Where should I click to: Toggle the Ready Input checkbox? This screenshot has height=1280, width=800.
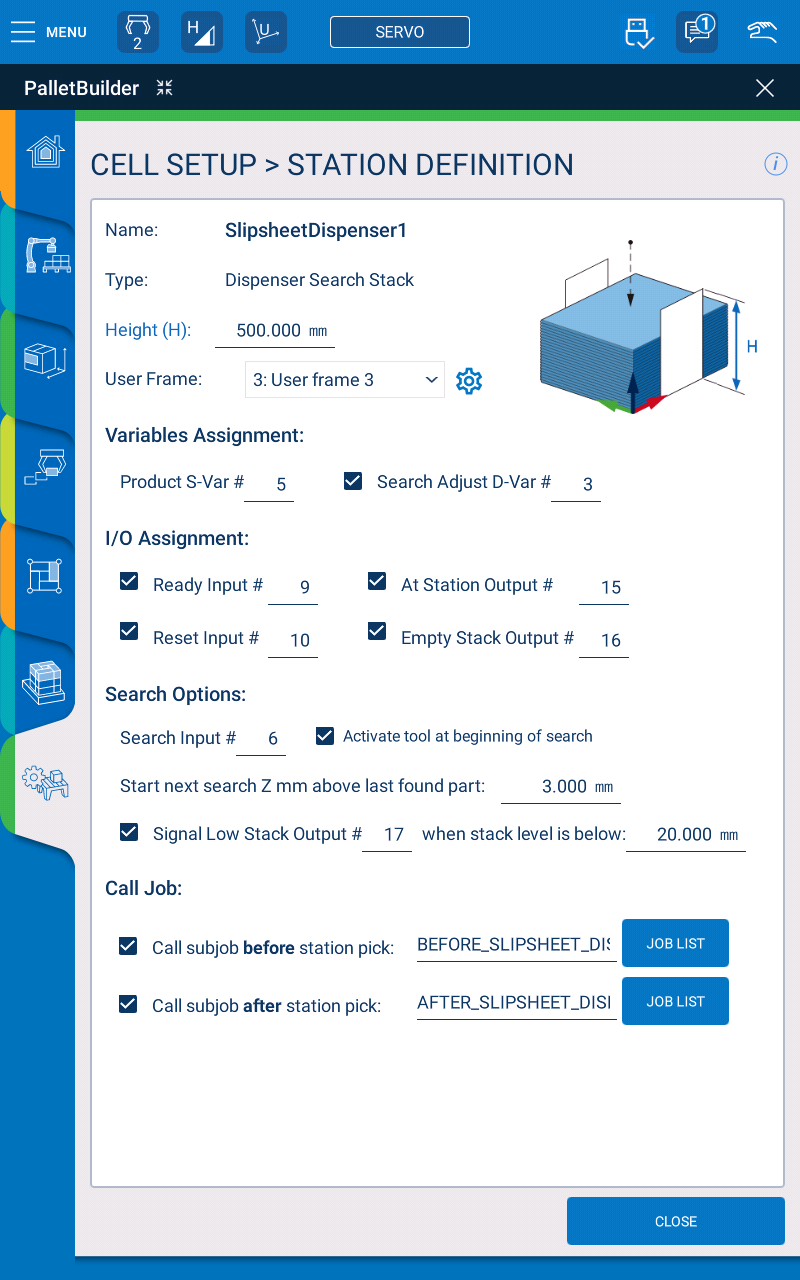(x=129, y=582)
